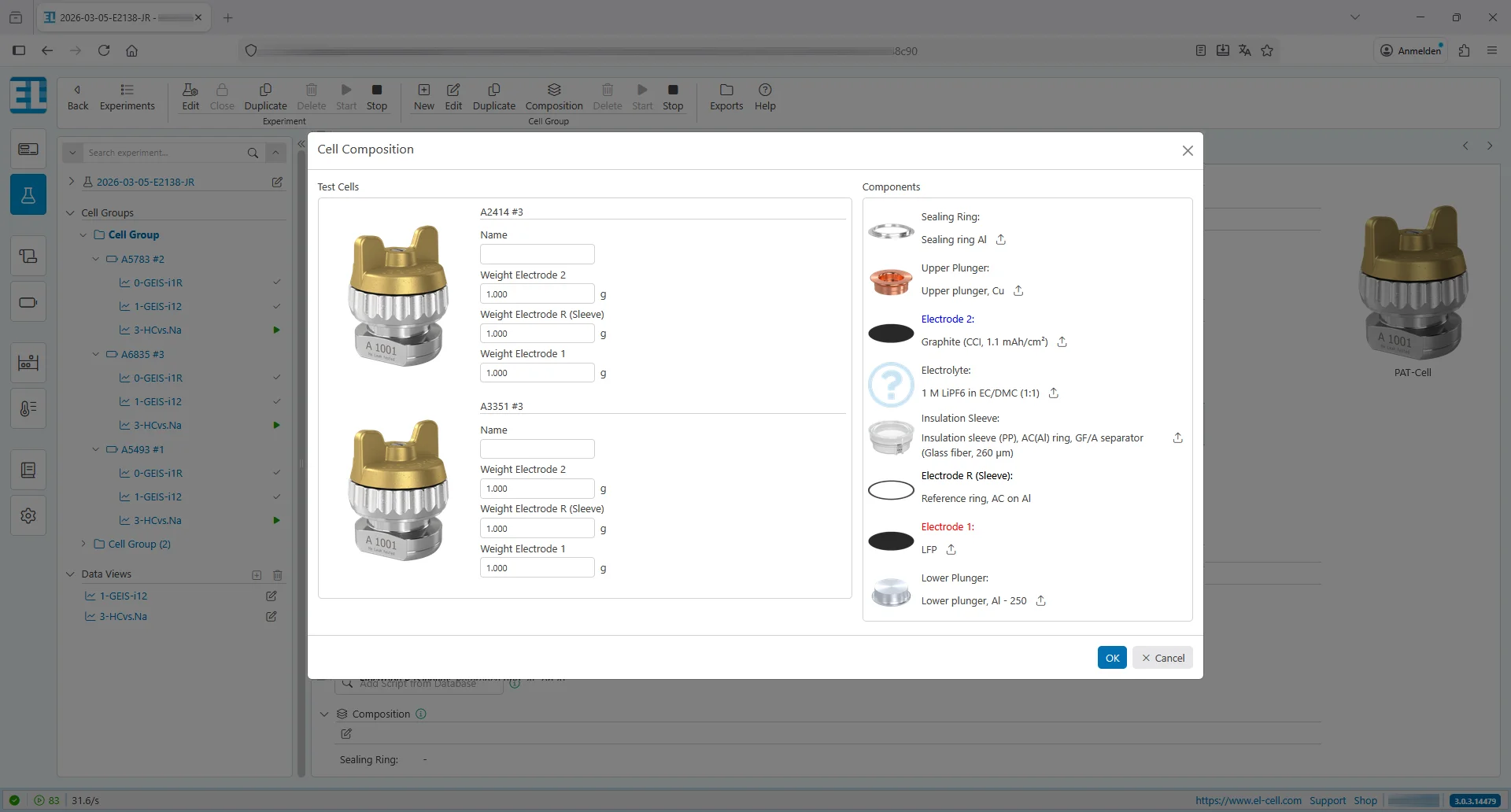Click the checkmark next to 0-GEIS-i1R
The height and width of the screenshot is (812, 1511).
click(x=276, y=282)
